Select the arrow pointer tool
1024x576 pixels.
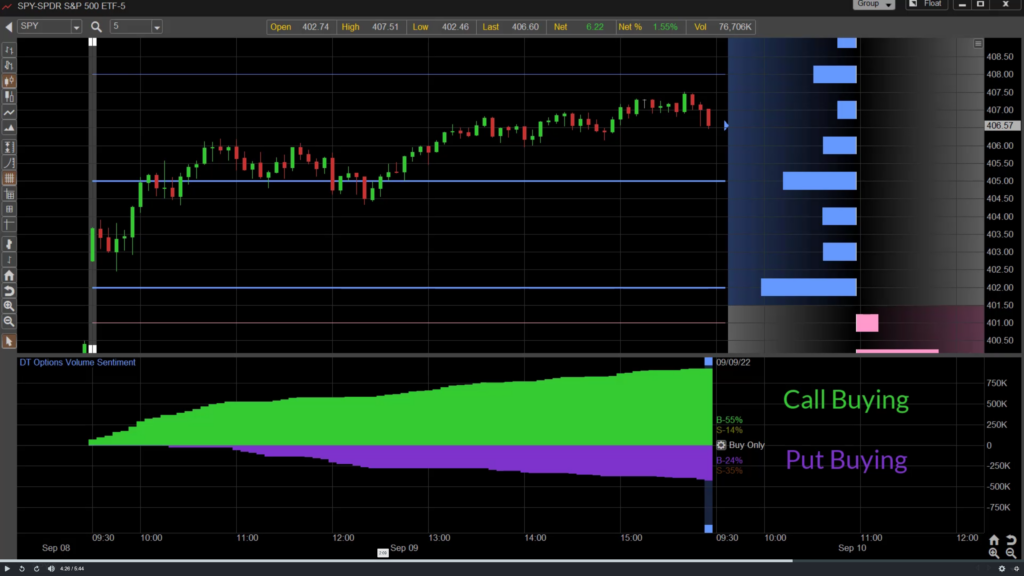point(9,341)
